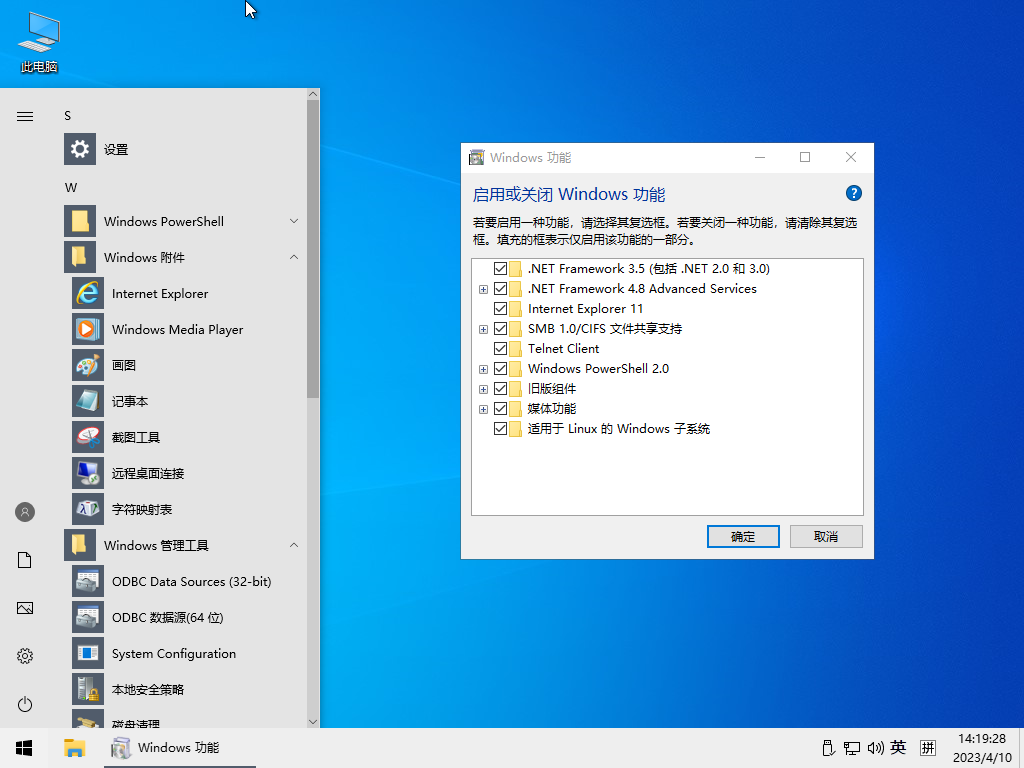Expand Windows PowerShell 2.0 tree node
This screenshot has height=768, width=1024.
[x=483, y=370]
